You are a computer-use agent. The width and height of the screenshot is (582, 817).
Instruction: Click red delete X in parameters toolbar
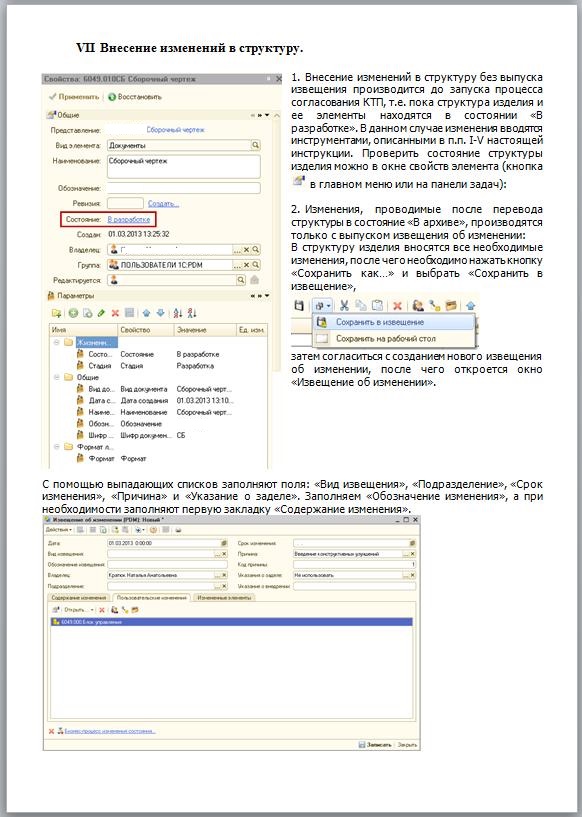click(115, 313)
